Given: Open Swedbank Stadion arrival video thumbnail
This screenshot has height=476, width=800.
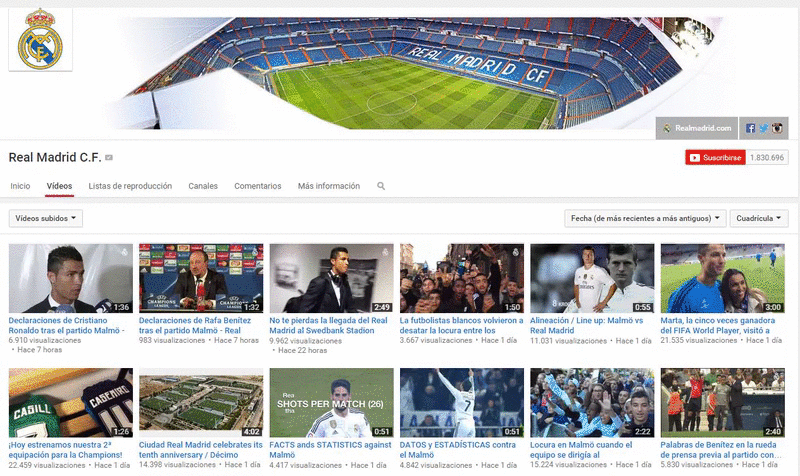Looking at the screenshot, I should [332, 278].
